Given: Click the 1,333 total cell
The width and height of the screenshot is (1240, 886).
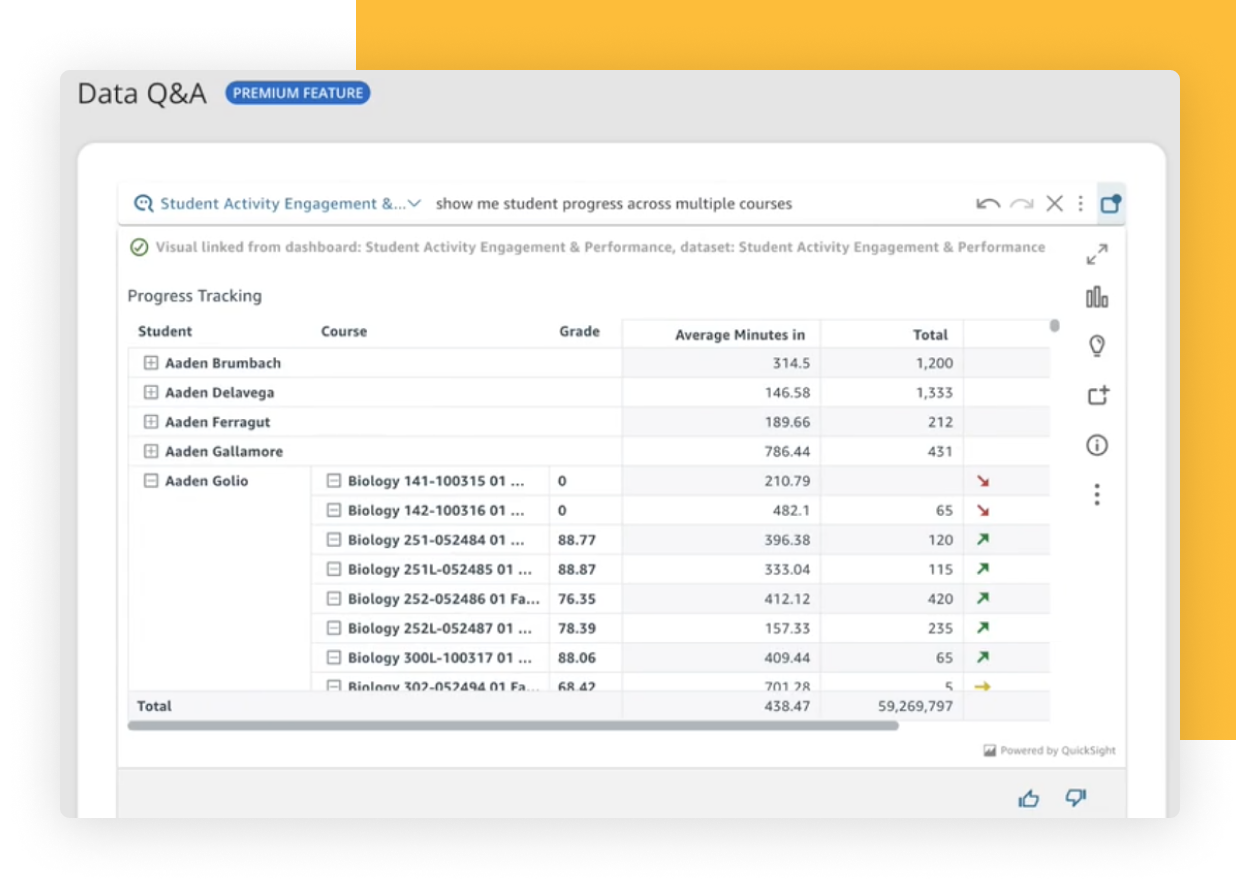Looking at the screenshot, I should point(934,393).
